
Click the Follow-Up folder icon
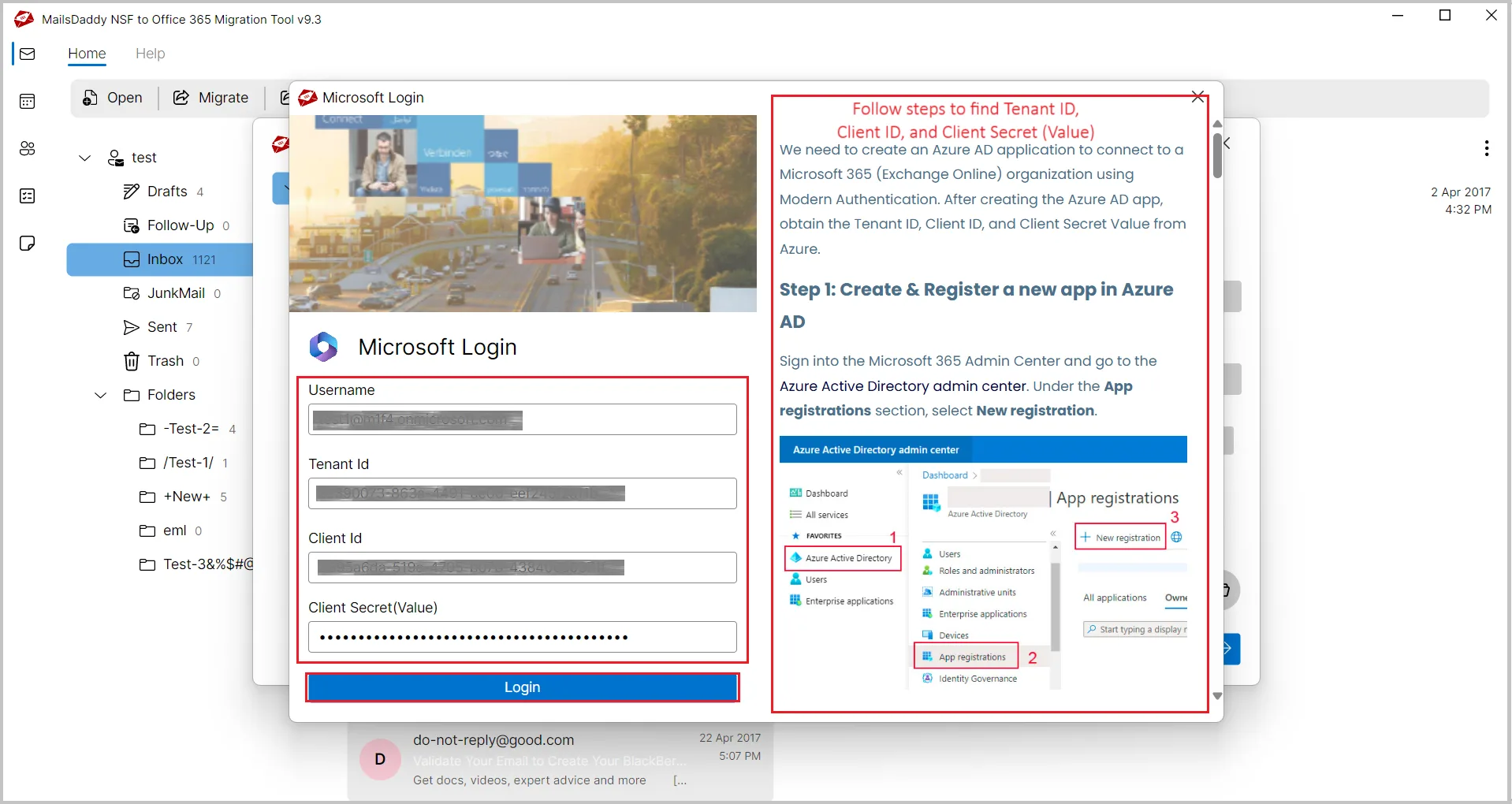132,225
